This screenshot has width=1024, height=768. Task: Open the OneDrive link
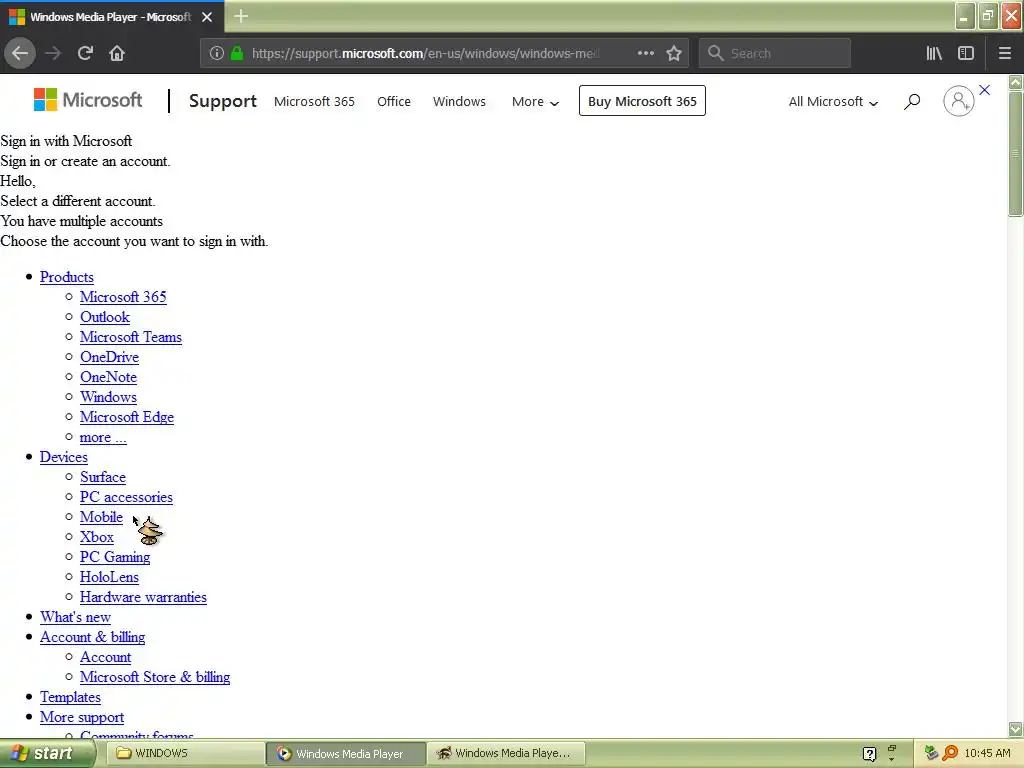click(109, 357)
